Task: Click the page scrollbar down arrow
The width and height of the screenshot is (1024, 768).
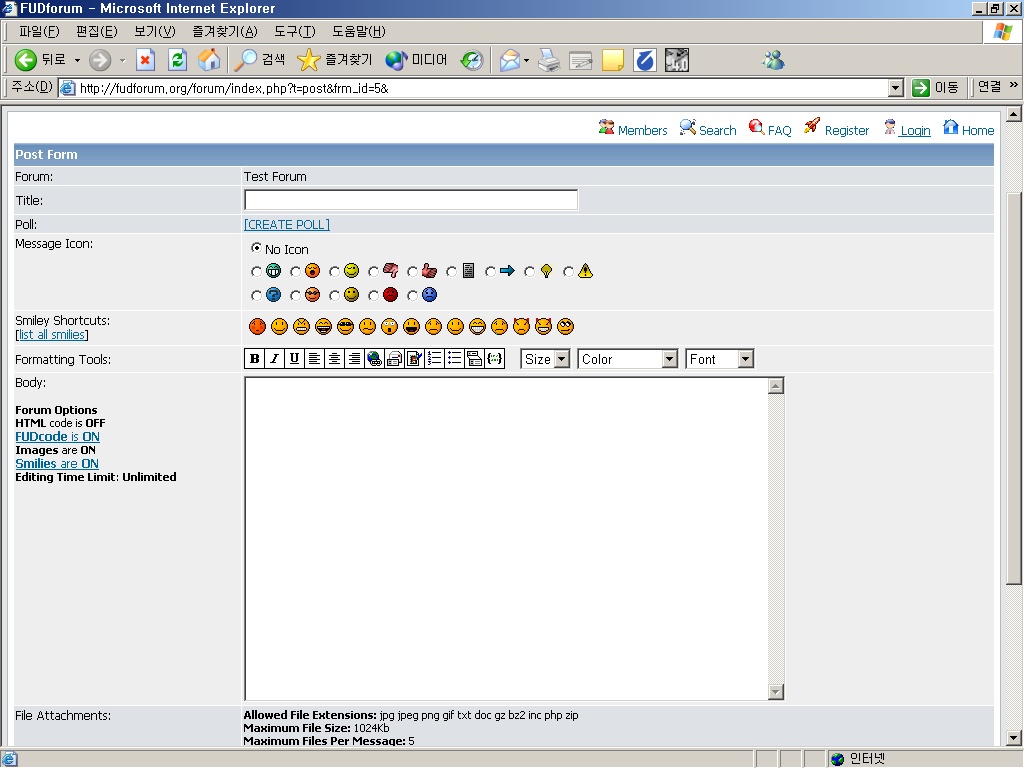Action: (1014, 739)
